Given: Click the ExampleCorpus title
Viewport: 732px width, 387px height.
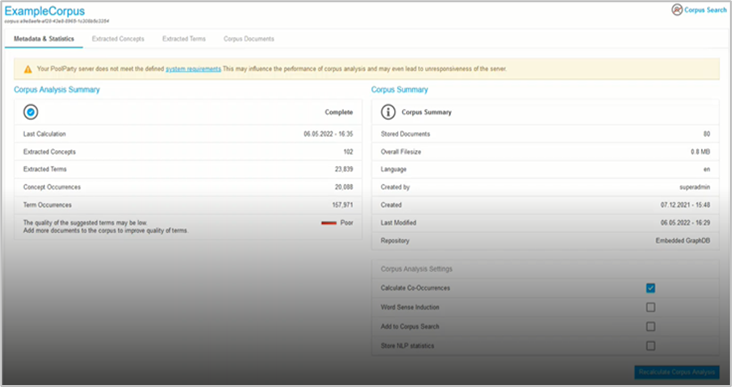Looking at the screenshot, I should click(x=45, y=11).
